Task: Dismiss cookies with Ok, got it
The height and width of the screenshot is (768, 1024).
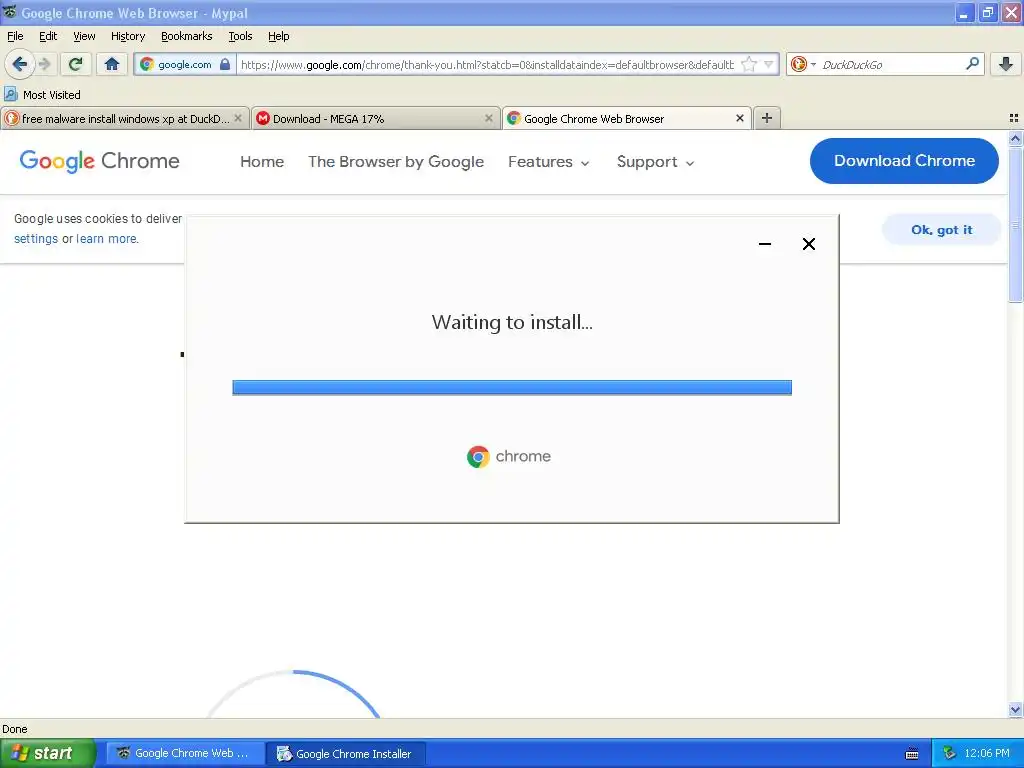Action: pos(941,229)
